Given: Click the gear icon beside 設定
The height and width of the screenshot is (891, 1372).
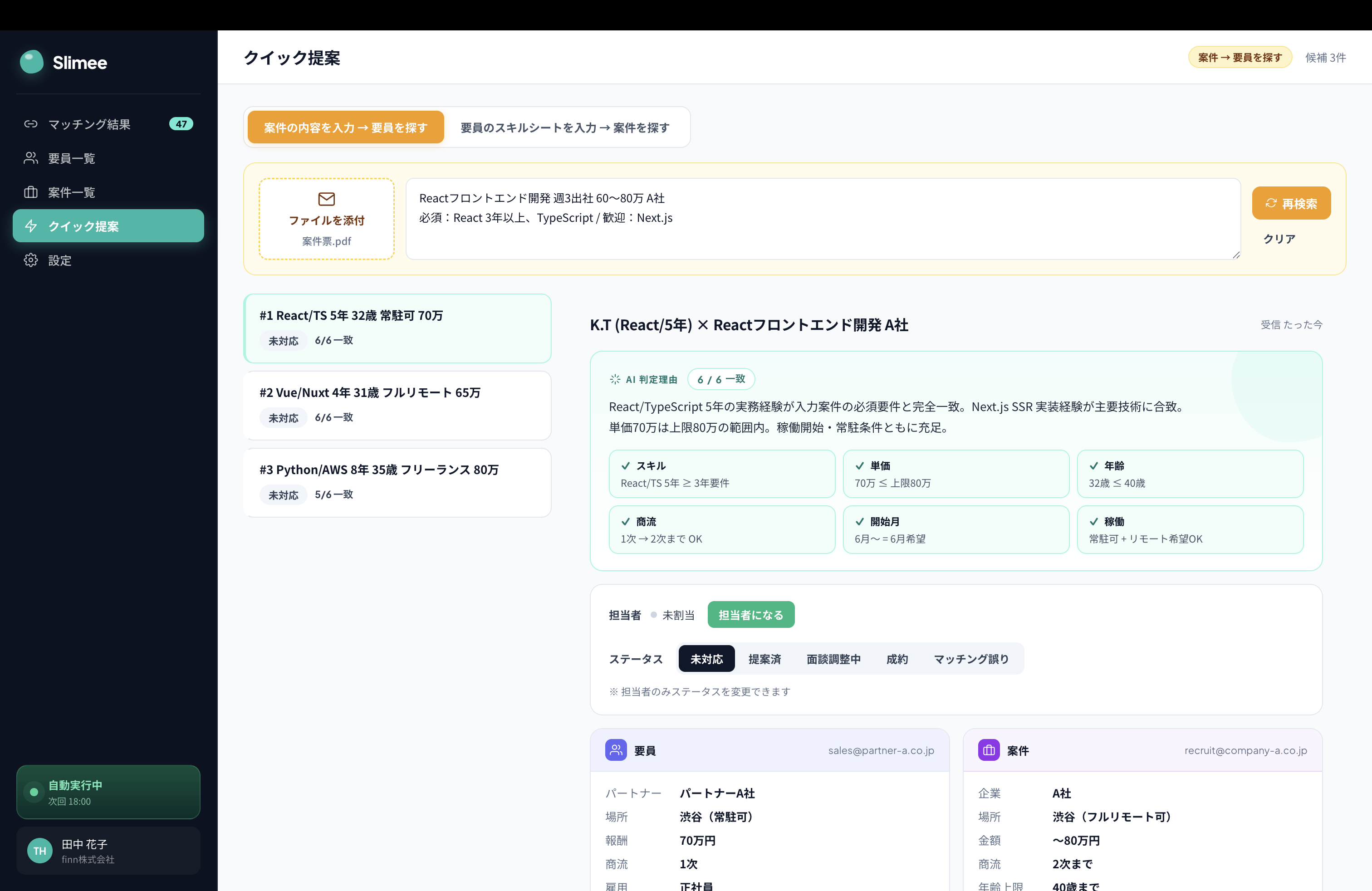Looking at the screenshot, I should [x=30, y=260].
